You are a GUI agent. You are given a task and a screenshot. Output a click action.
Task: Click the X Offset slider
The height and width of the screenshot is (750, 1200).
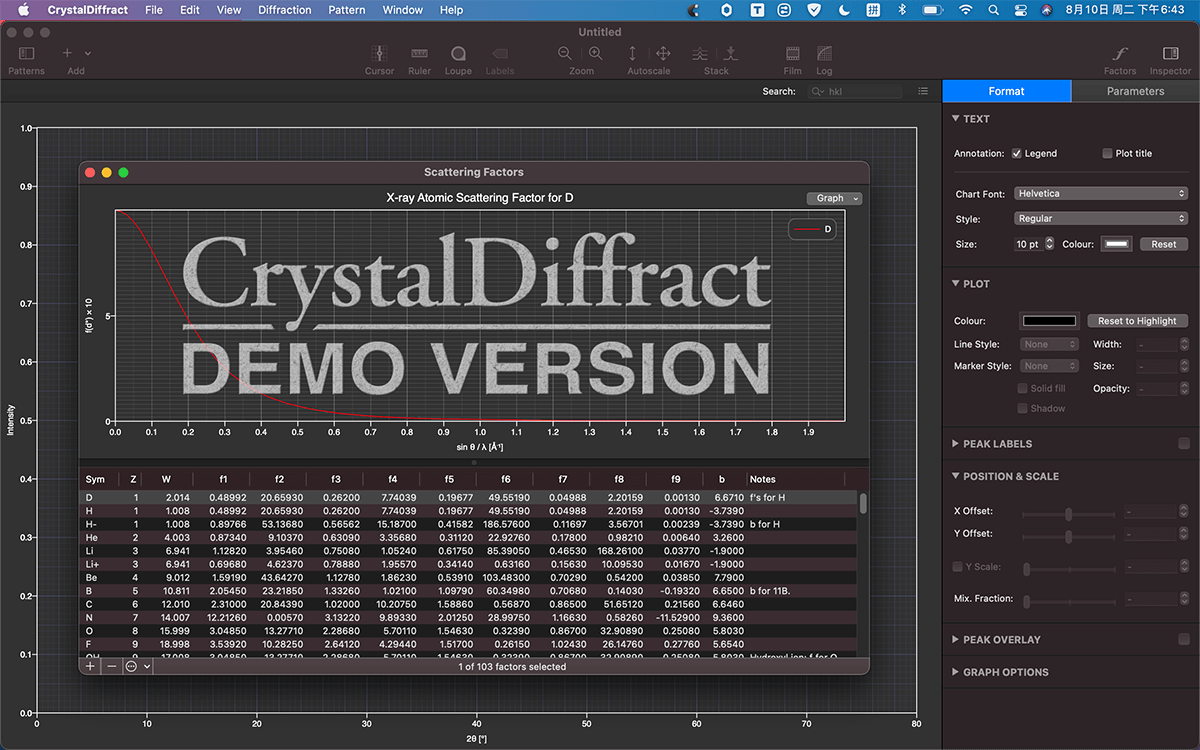[x=1068, y=514]
